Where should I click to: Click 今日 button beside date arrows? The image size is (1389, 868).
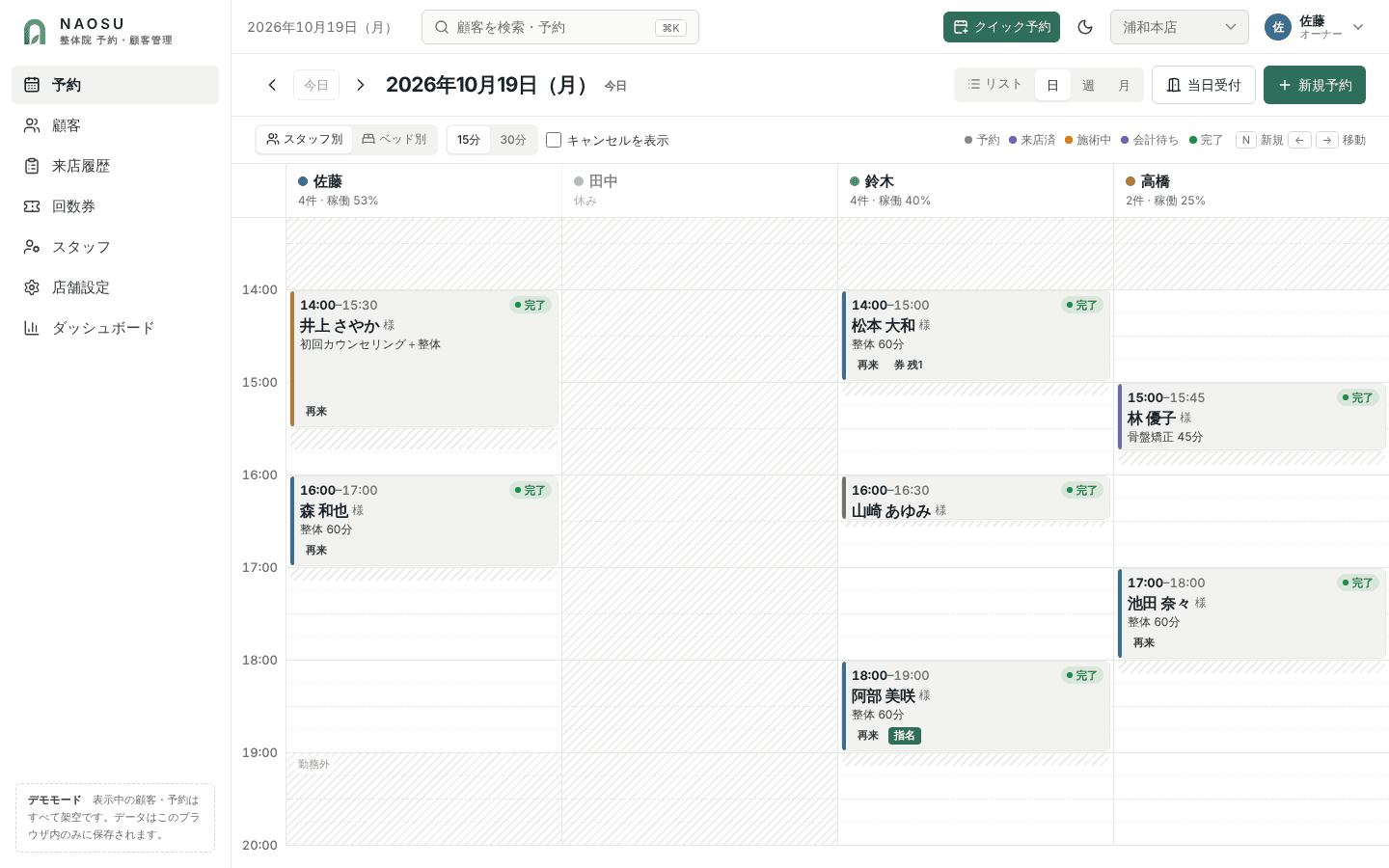click(x=316, y=85)
